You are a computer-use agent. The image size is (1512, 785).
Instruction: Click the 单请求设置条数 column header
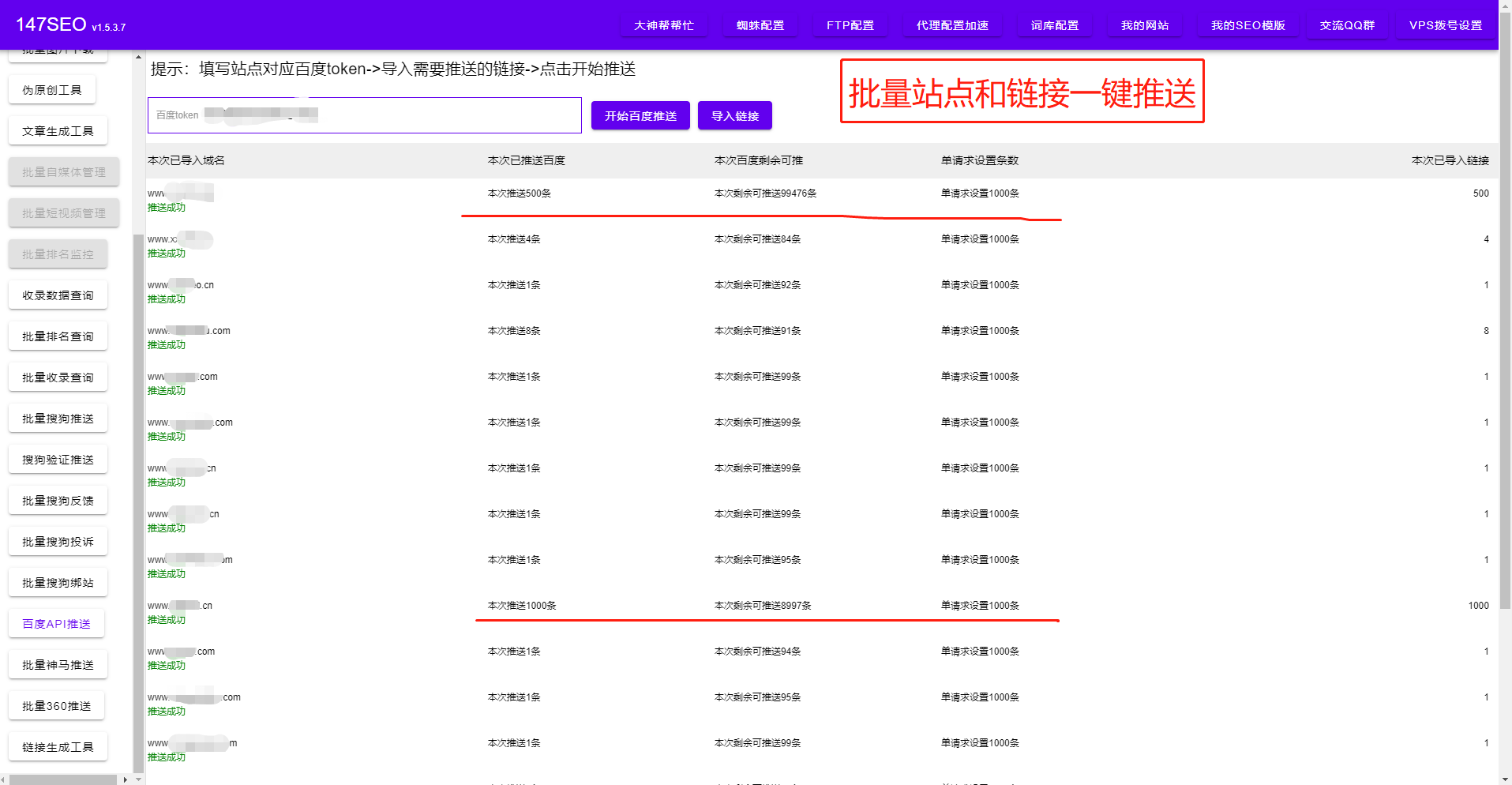pos(980,160)
